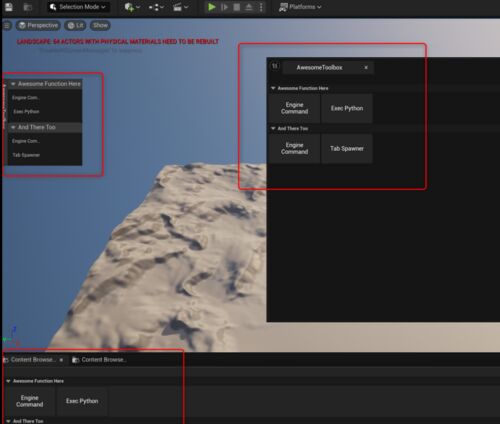The height and width of the screenshot is (424, 500).
Task: Toggle the Lit view mode button
Action: (x=75, y=26)
